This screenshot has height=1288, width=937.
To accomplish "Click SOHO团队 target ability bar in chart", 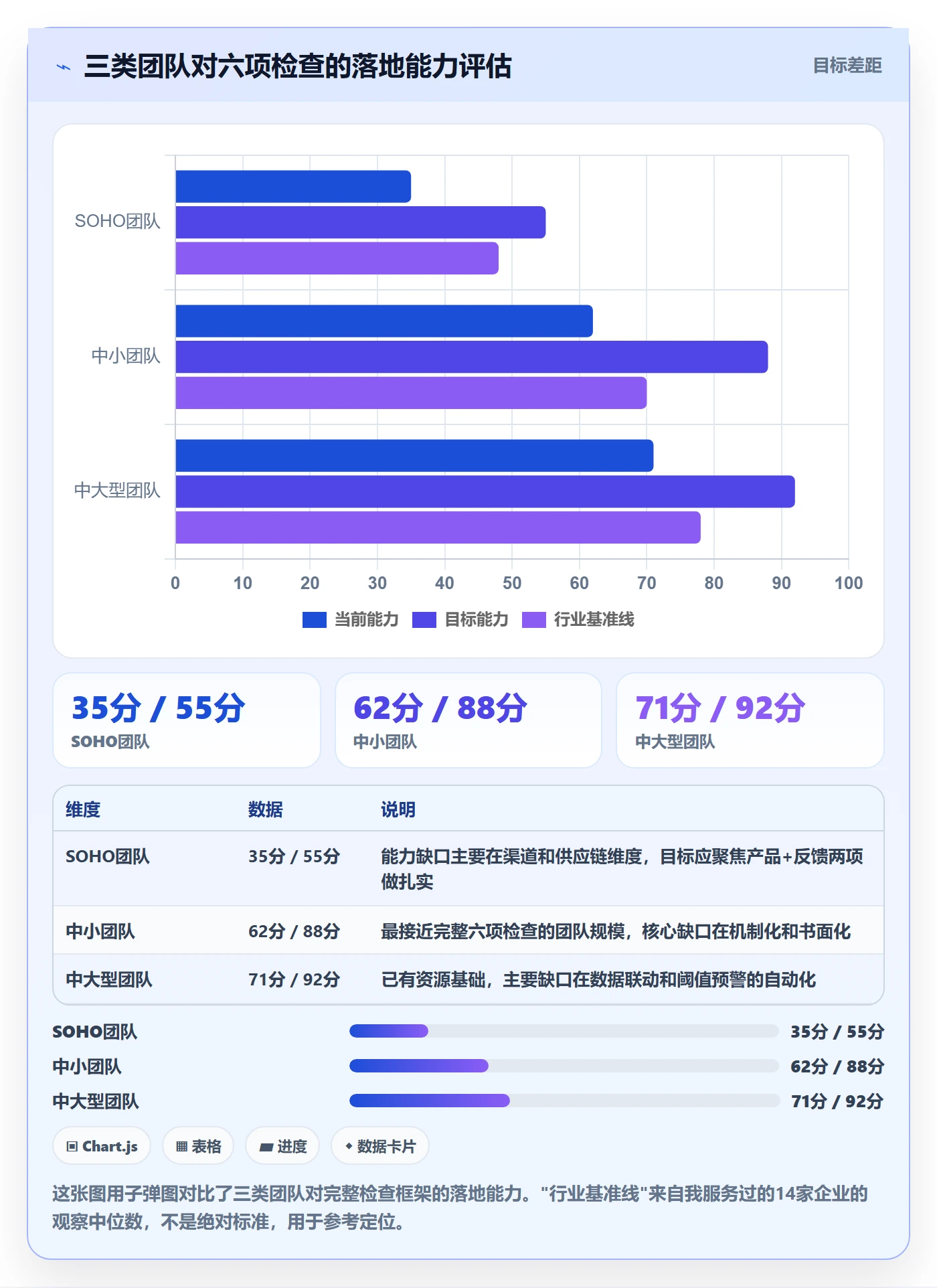I will pos(361,222).
